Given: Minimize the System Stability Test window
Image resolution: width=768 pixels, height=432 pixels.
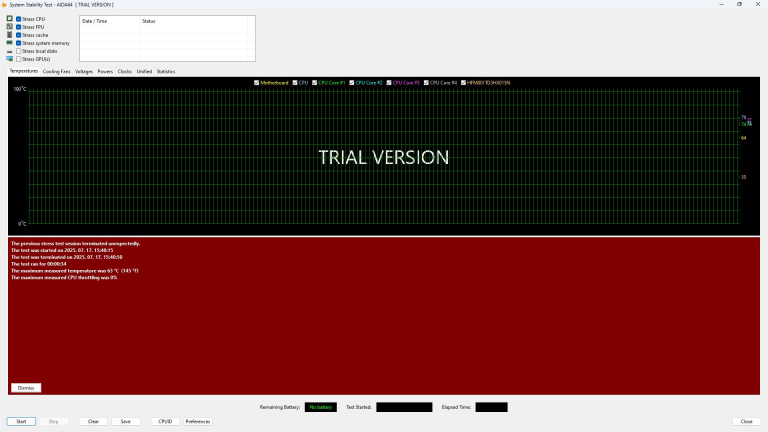Looking at the screenshot, I should (x=721, y=4).
